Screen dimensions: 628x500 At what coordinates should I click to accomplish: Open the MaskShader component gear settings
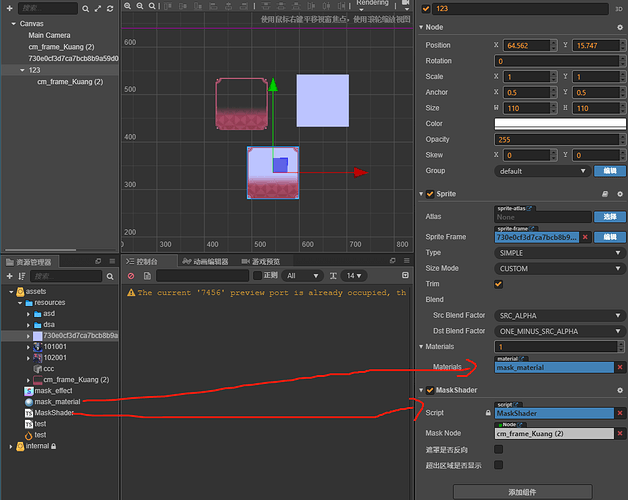tap(620, 390)
